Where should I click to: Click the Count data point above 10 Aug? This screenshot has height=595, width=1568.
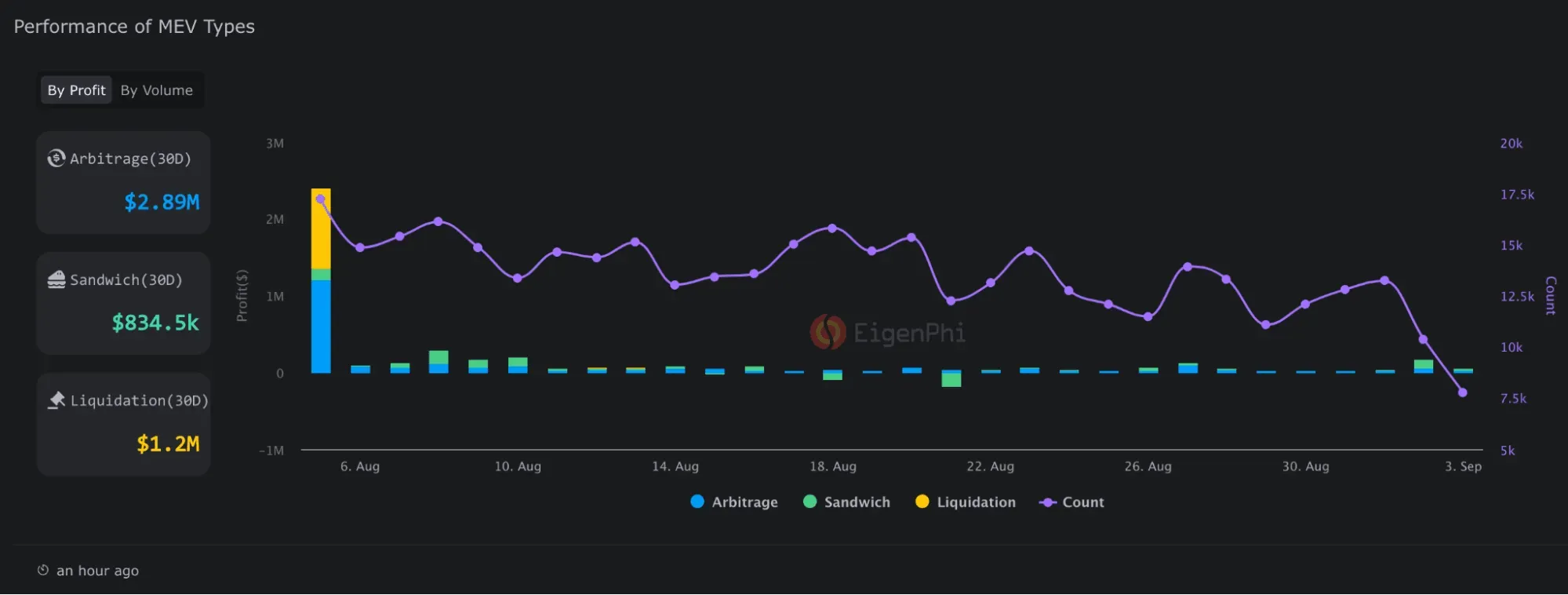(517, 278)
